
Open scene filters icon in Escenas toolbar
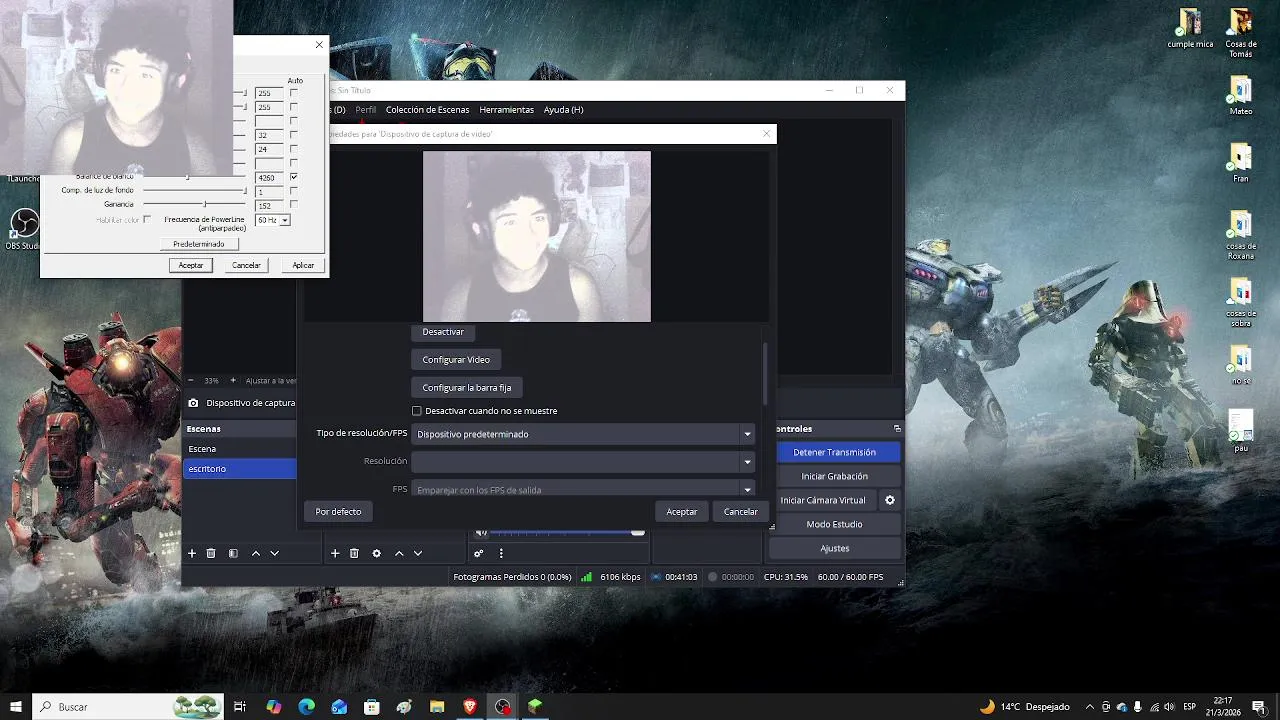coord(233,553)
